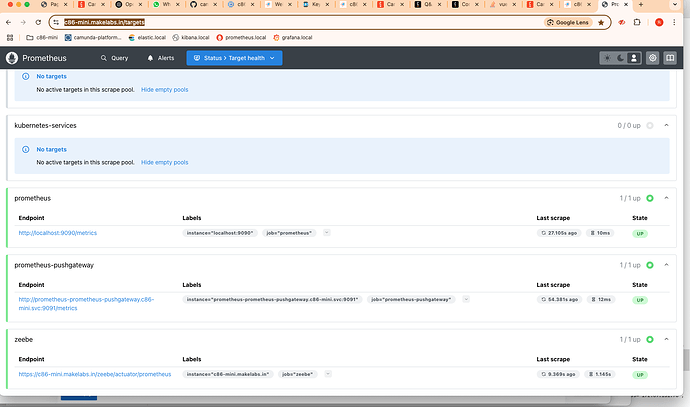Open the apps grid in bookmarks bar

(x=10, y=37)
